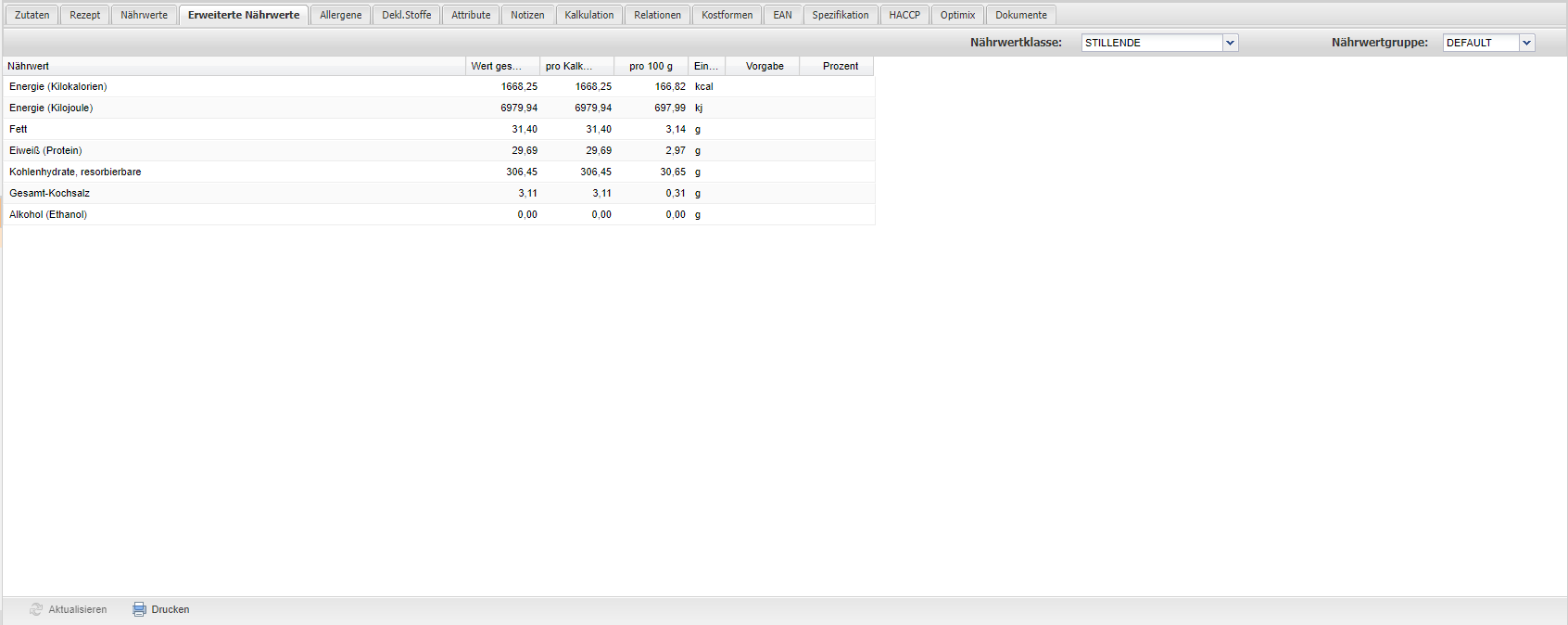Go to the Allergene tab
This screenshot has width=1568, height=625.
(x=340, y=15)
